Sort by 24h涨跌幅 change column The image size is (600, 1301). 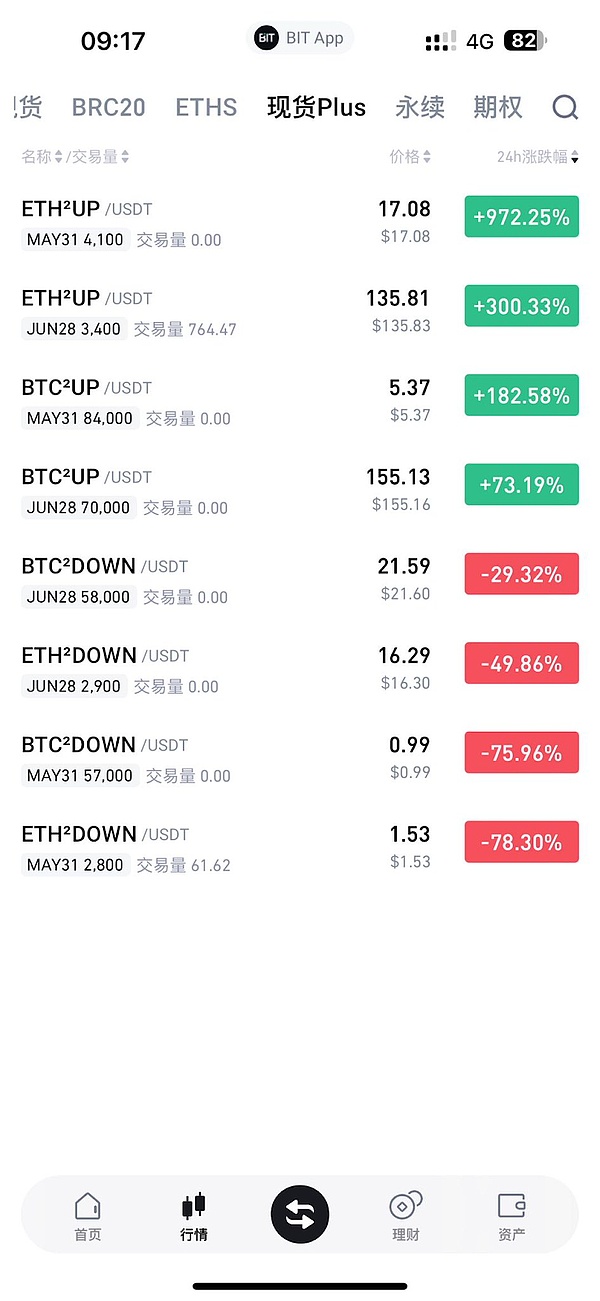pyautogui.click(x=538, y=157)
